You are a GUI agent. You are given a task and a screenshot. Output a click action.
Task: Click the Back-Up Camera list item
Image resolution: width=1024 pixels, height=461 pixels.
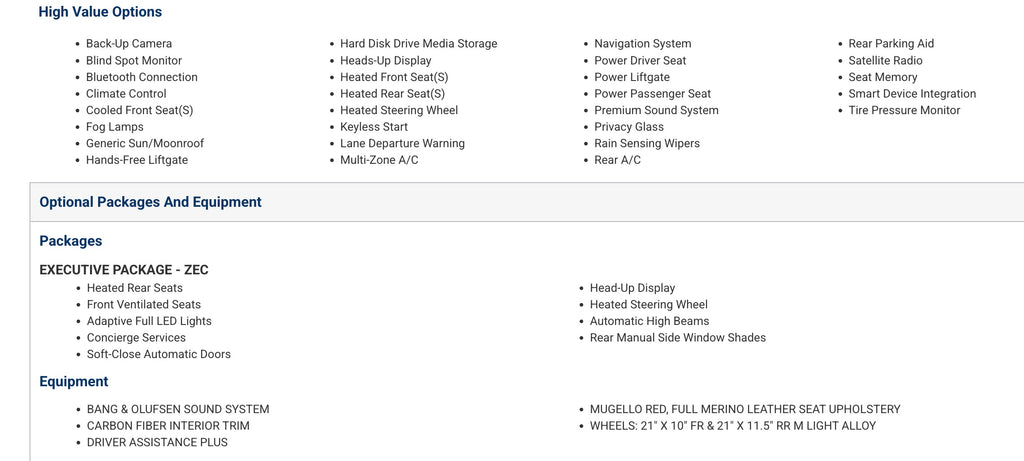click(x=129, y=44)
